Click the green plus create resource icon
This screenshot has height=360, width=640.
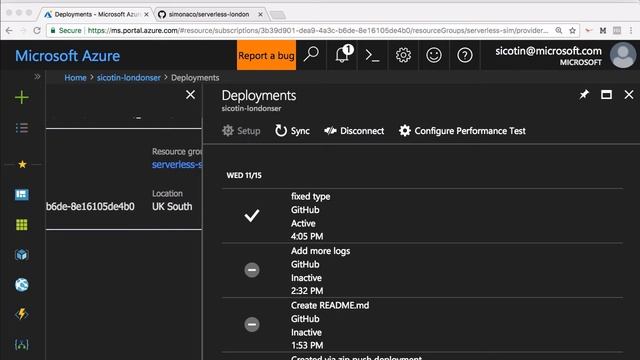[22, 98]
